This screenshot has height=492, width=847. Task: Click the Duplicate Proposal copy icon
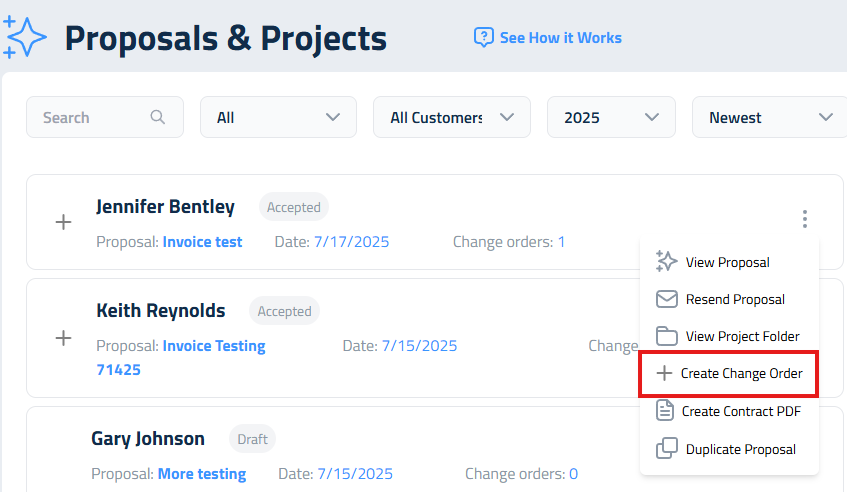point(666,449)
